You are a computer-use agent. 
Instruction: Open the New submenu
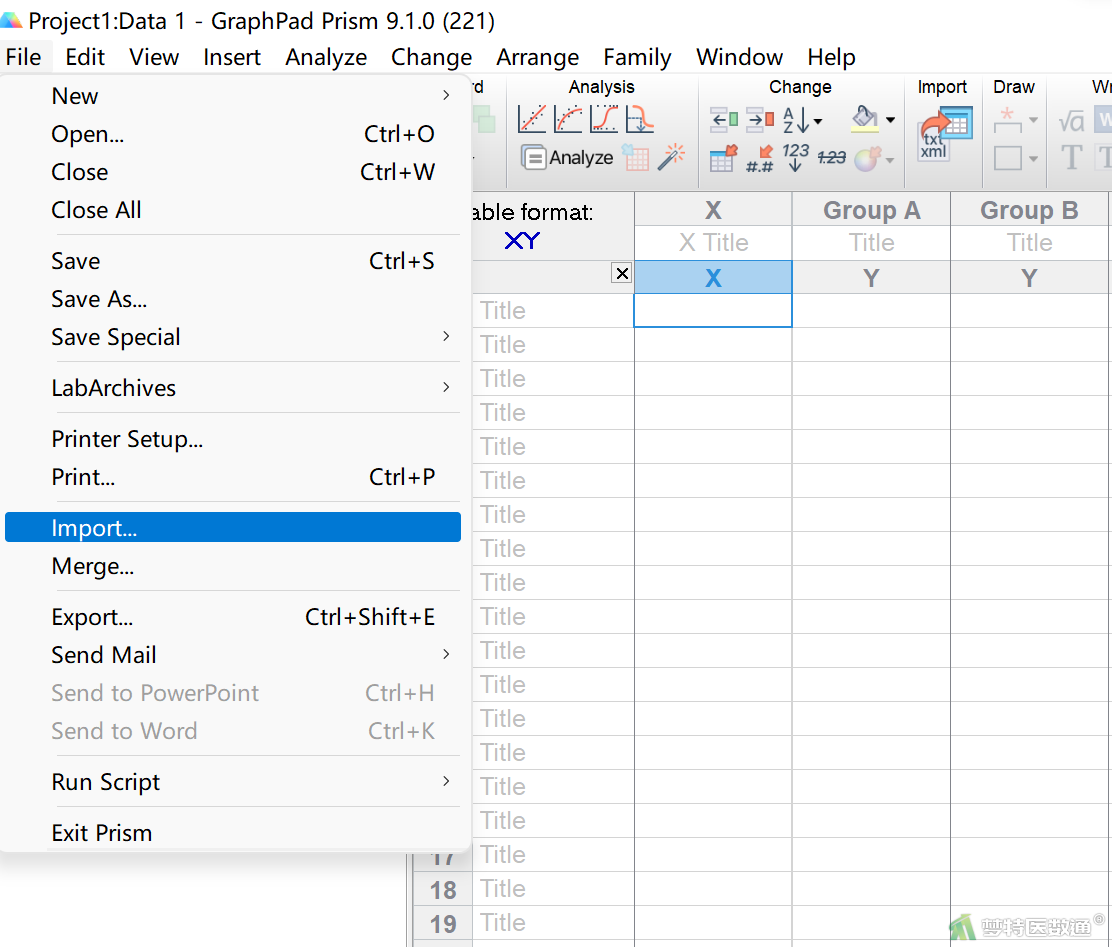(x=233, y=96)
